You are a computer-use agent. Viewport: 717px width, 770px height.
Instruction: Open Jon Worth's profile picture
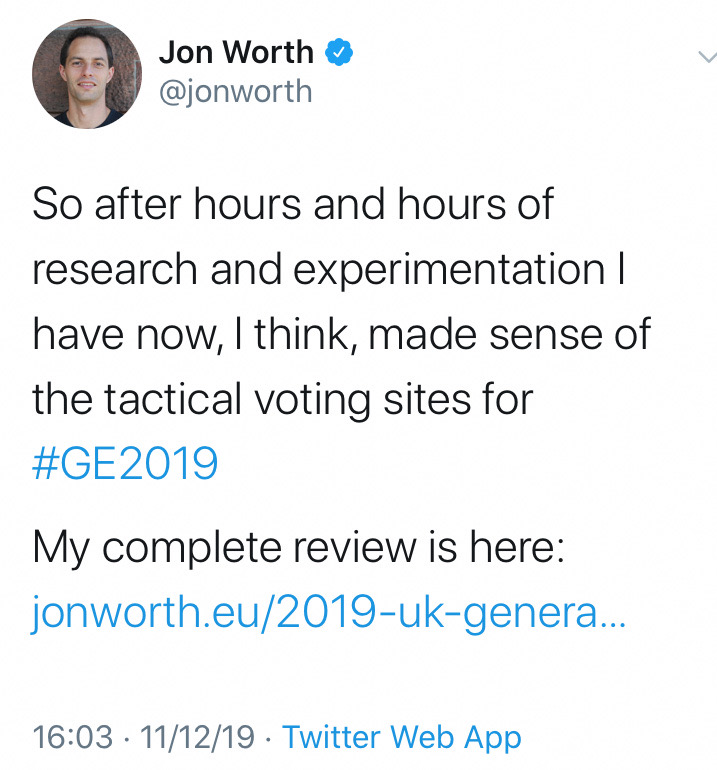point(87,74)
